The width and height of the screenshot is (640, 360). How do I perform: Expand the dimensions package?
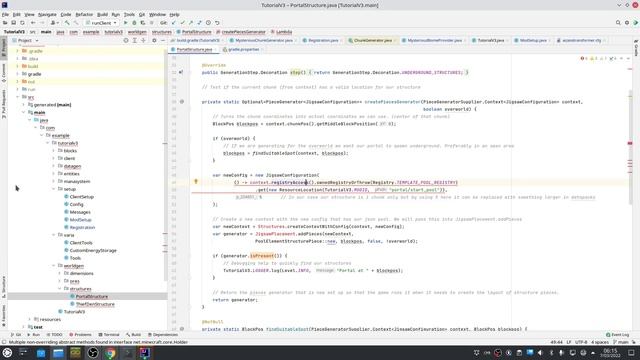coord(60,273)
